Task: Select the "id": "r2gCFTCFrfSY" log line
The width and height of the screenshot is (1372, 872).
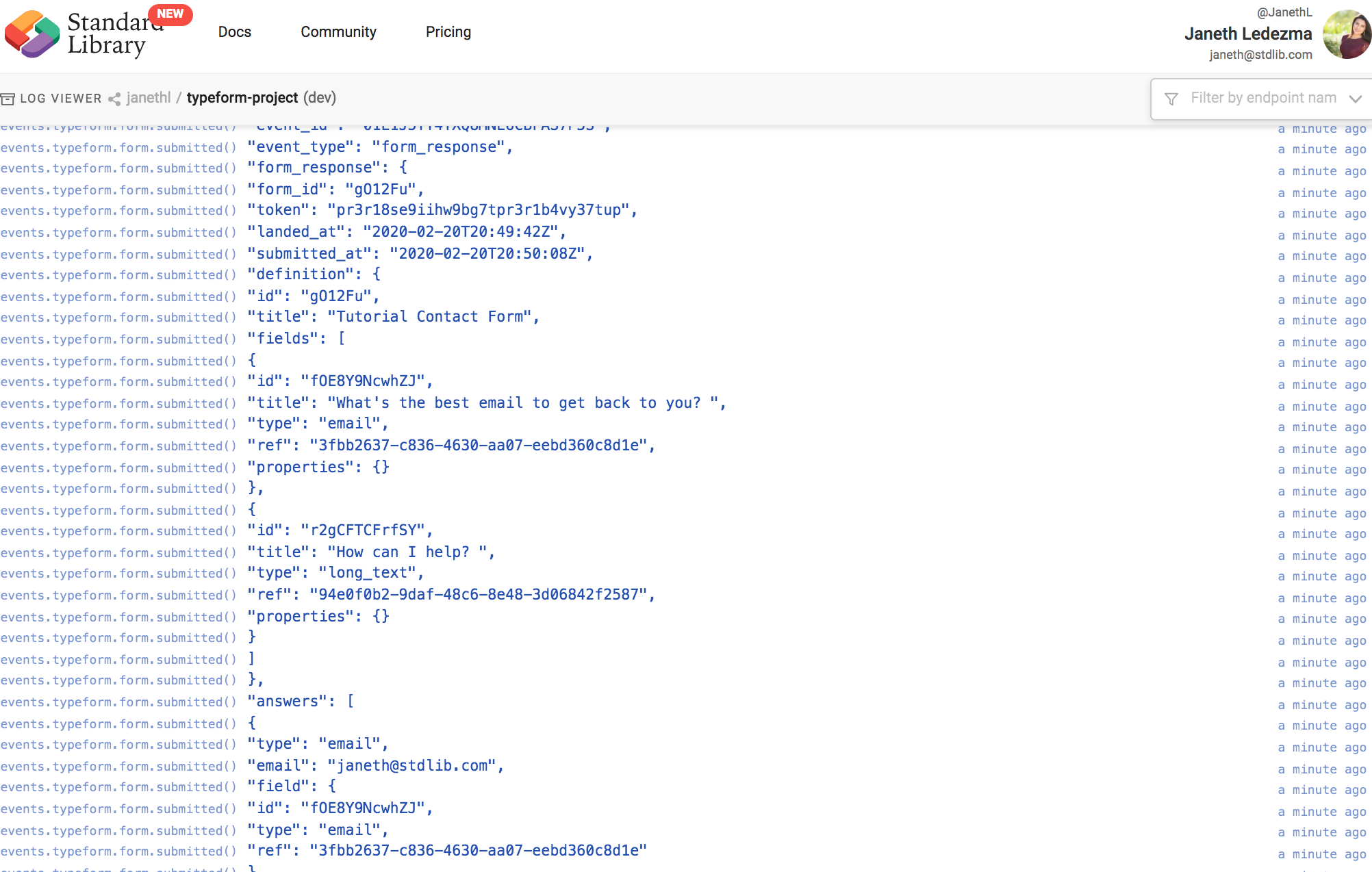Action: click(x=340, y=530)
